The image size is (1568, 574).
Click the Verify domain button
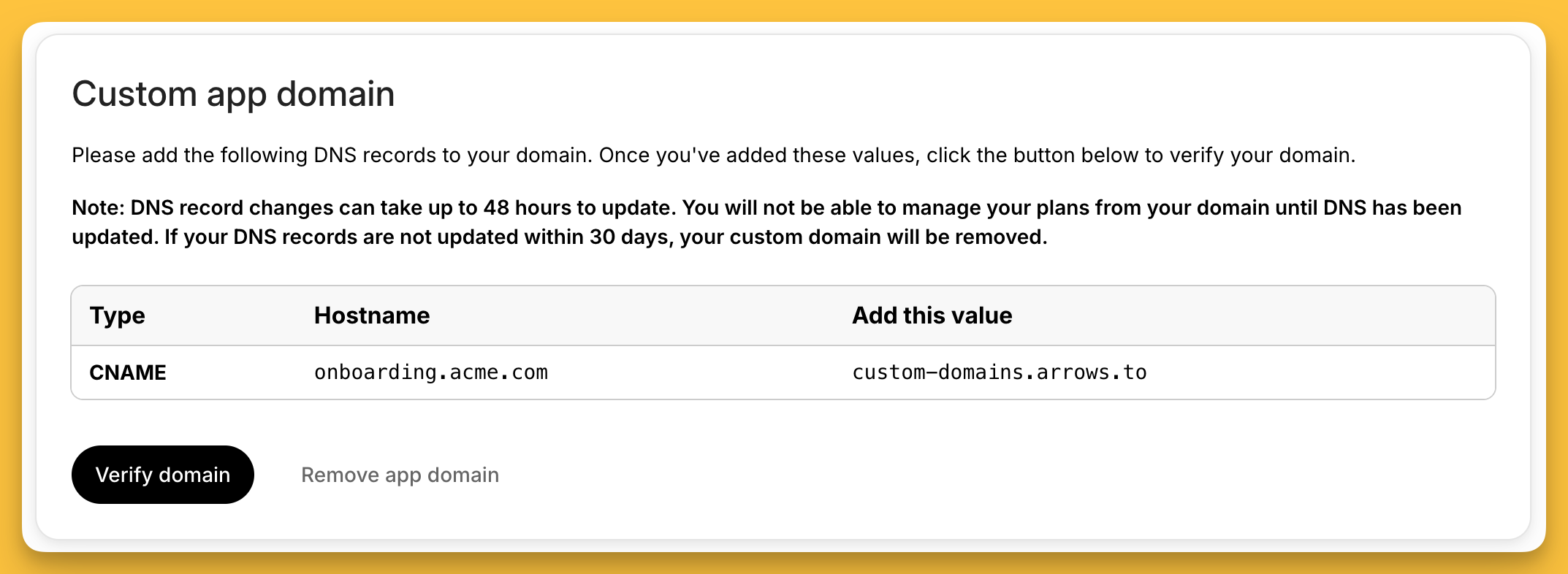162,475
